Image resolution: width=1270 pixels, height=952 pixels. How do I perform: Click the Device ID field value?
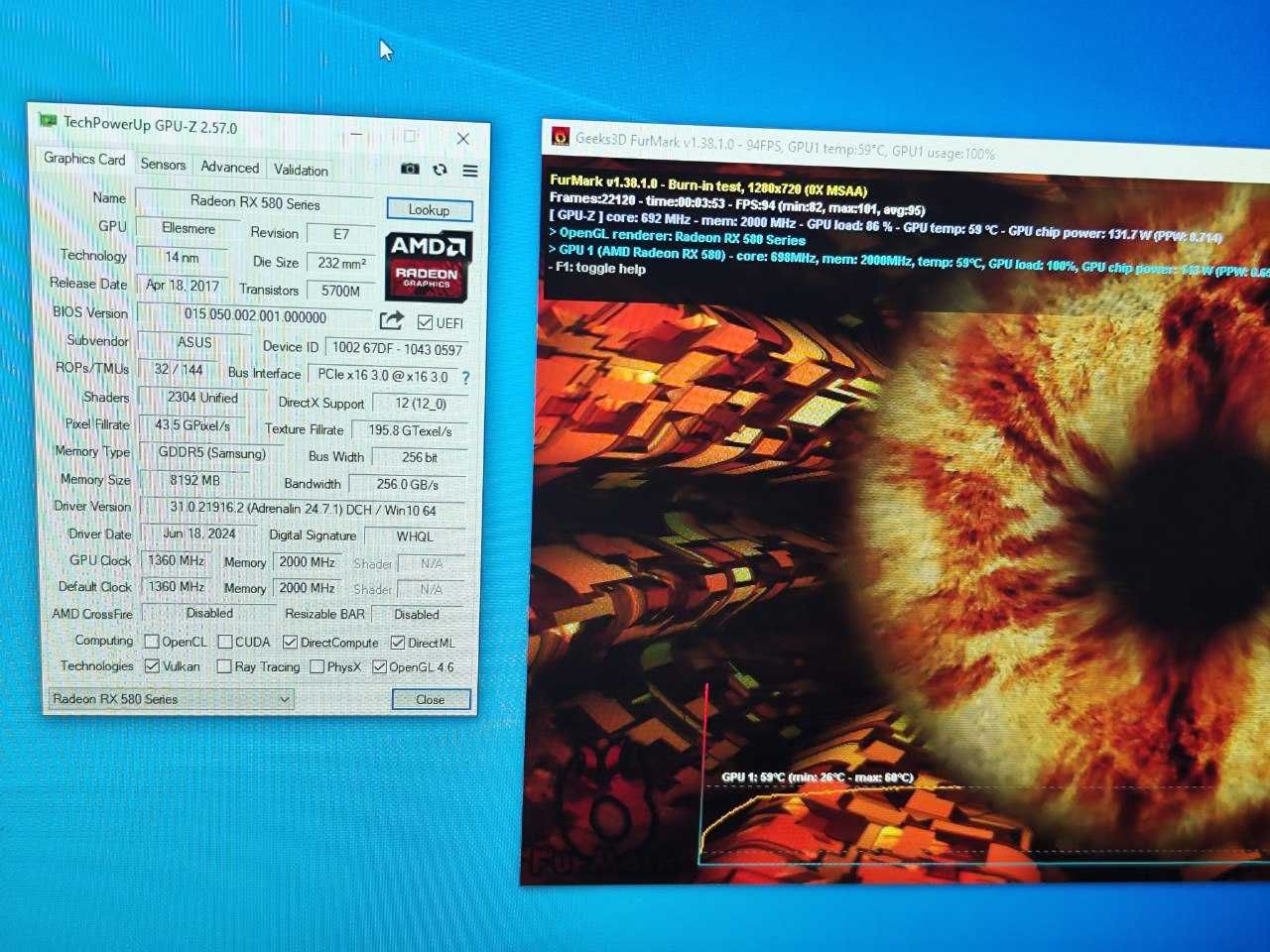pos(397,348)
